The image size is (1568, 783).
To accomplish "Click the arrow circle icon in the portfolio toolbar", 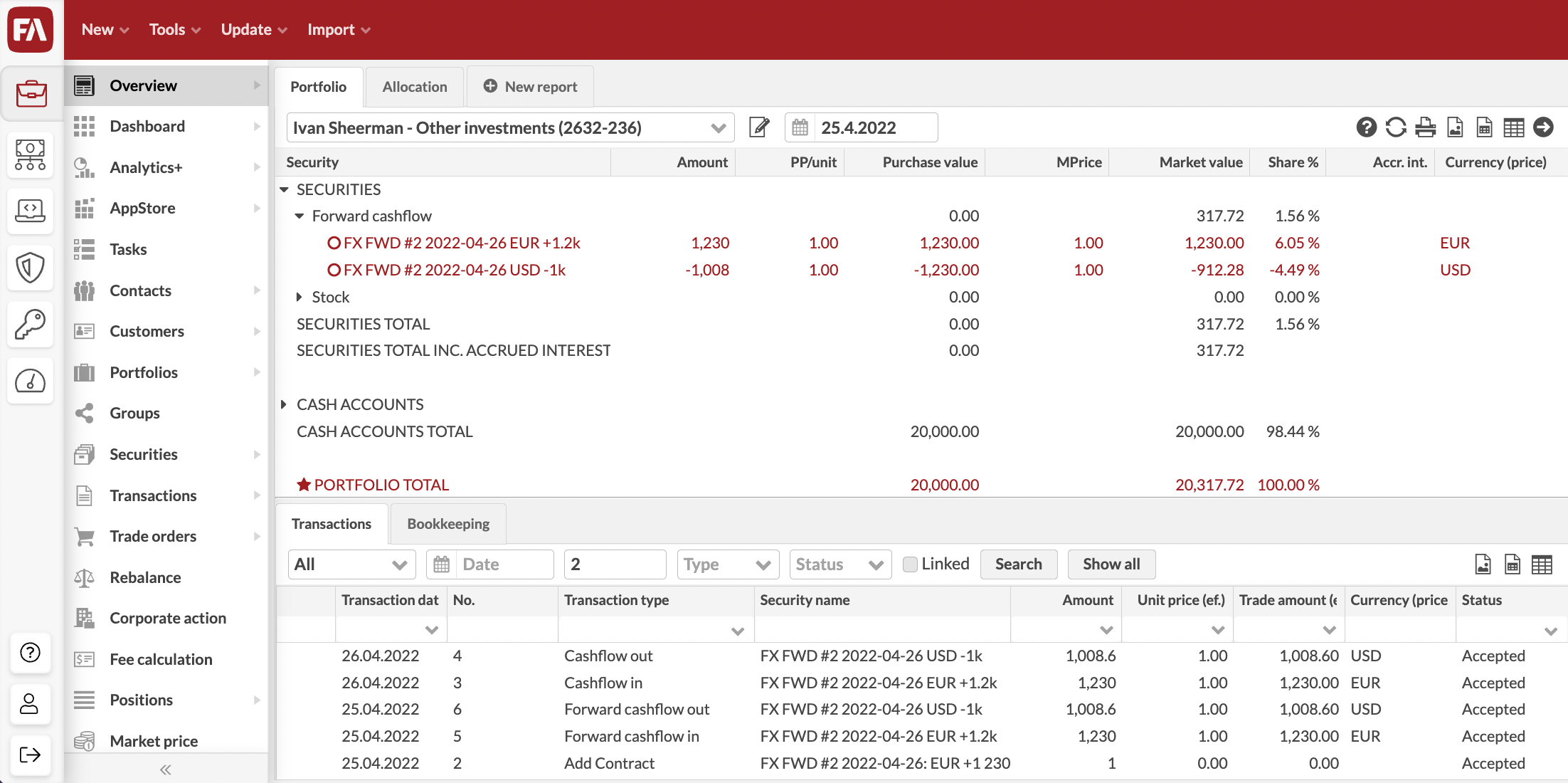I will pos(1543,127).
